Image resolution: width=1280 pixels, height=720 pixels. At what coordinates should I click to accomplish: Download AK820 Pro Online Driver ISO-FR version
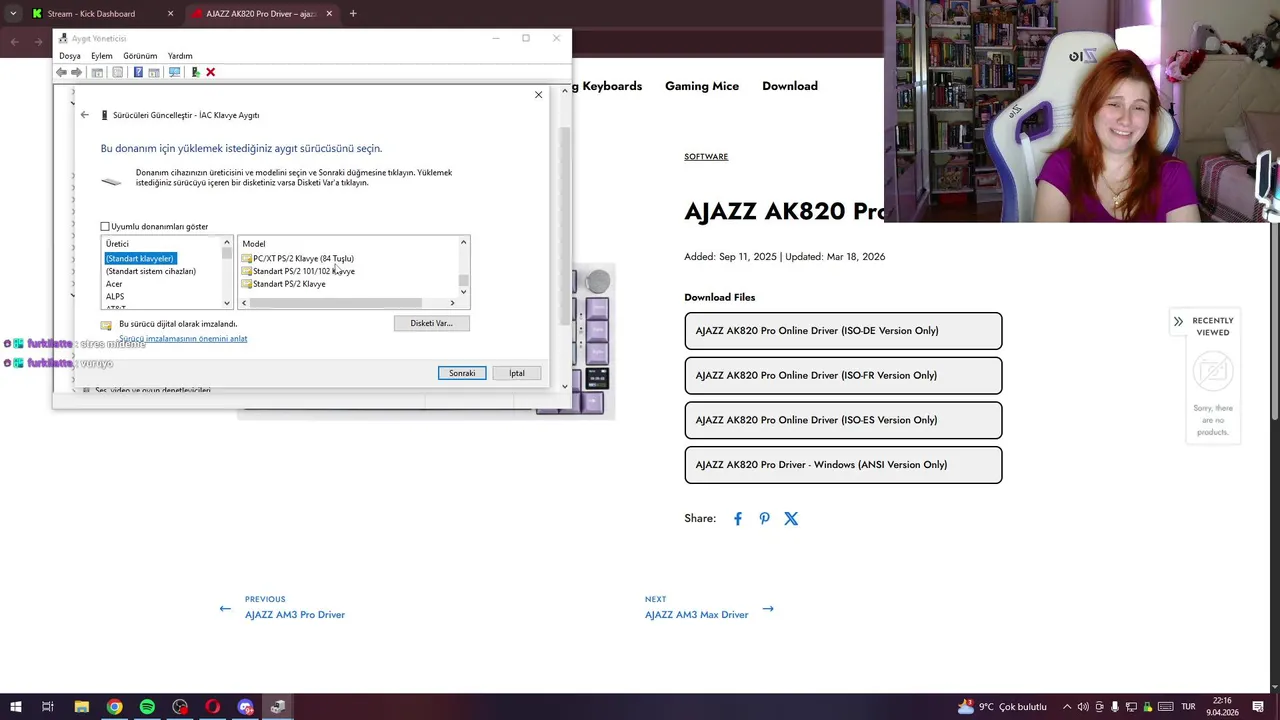pyautogui.click(x=843, y=376)
